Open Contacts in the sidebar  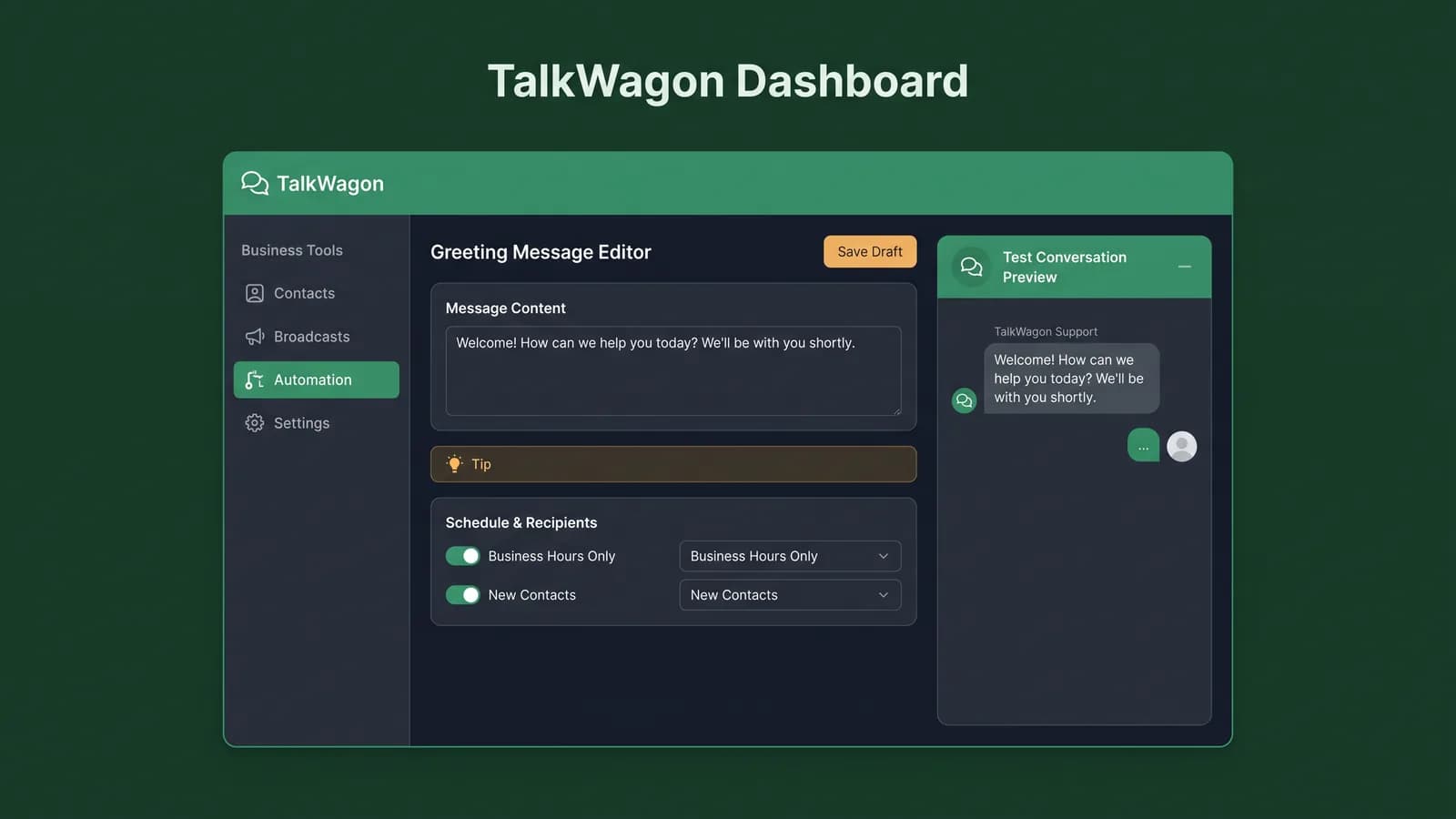point(316,293)
